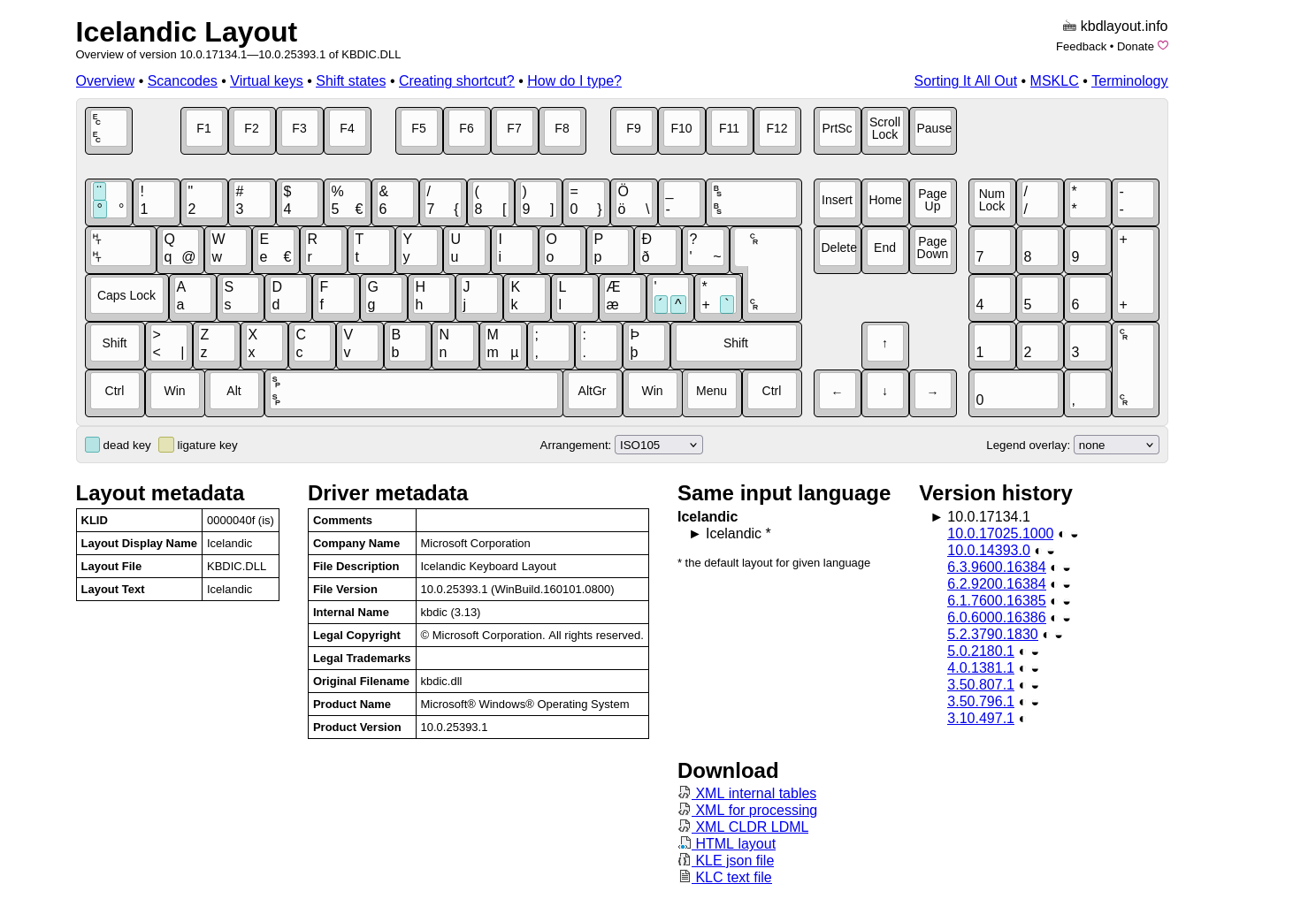This screenshot has width=1316, height=899.
Task: Click the Ð letter key
Action: [x=657, y=248]
